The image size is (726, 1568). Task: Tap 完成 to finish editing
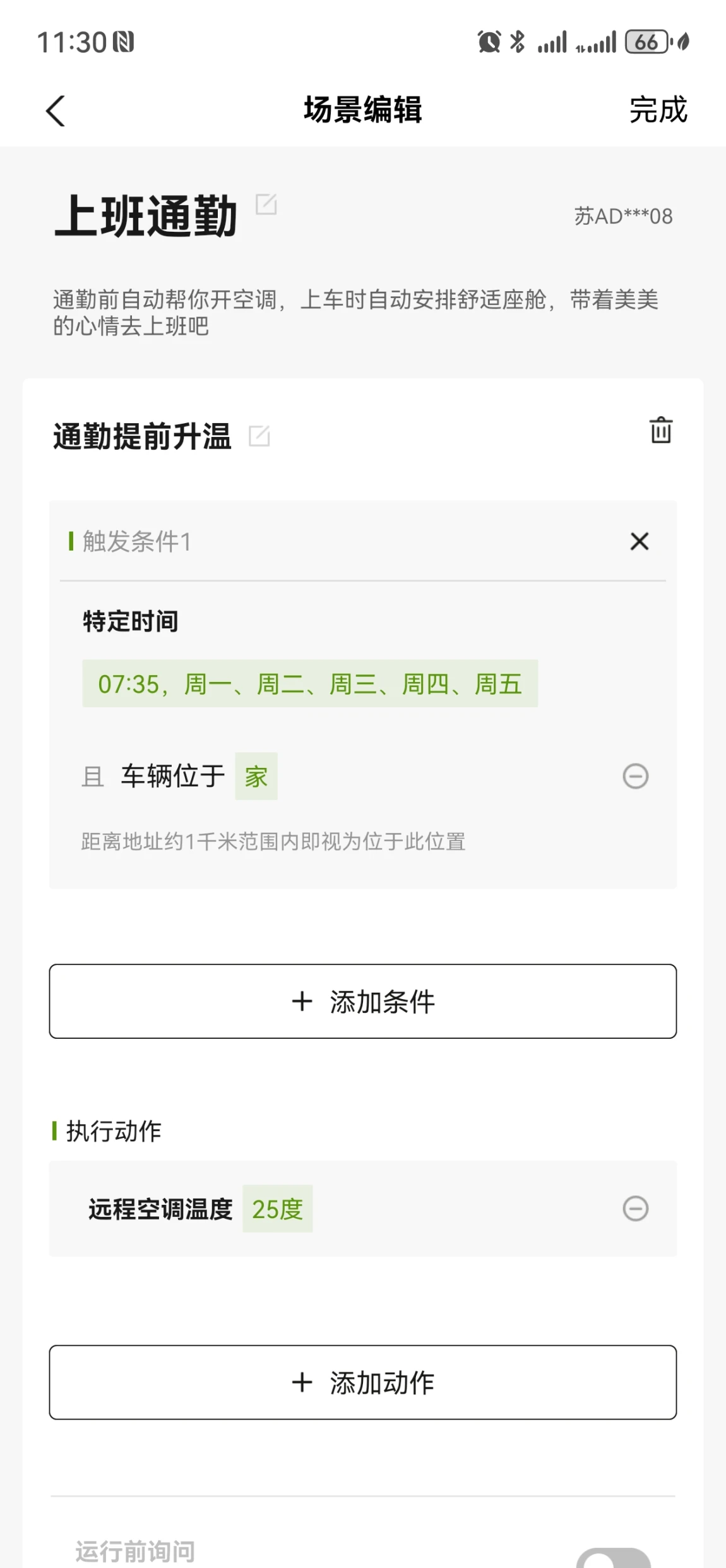[x=658, y=110]
